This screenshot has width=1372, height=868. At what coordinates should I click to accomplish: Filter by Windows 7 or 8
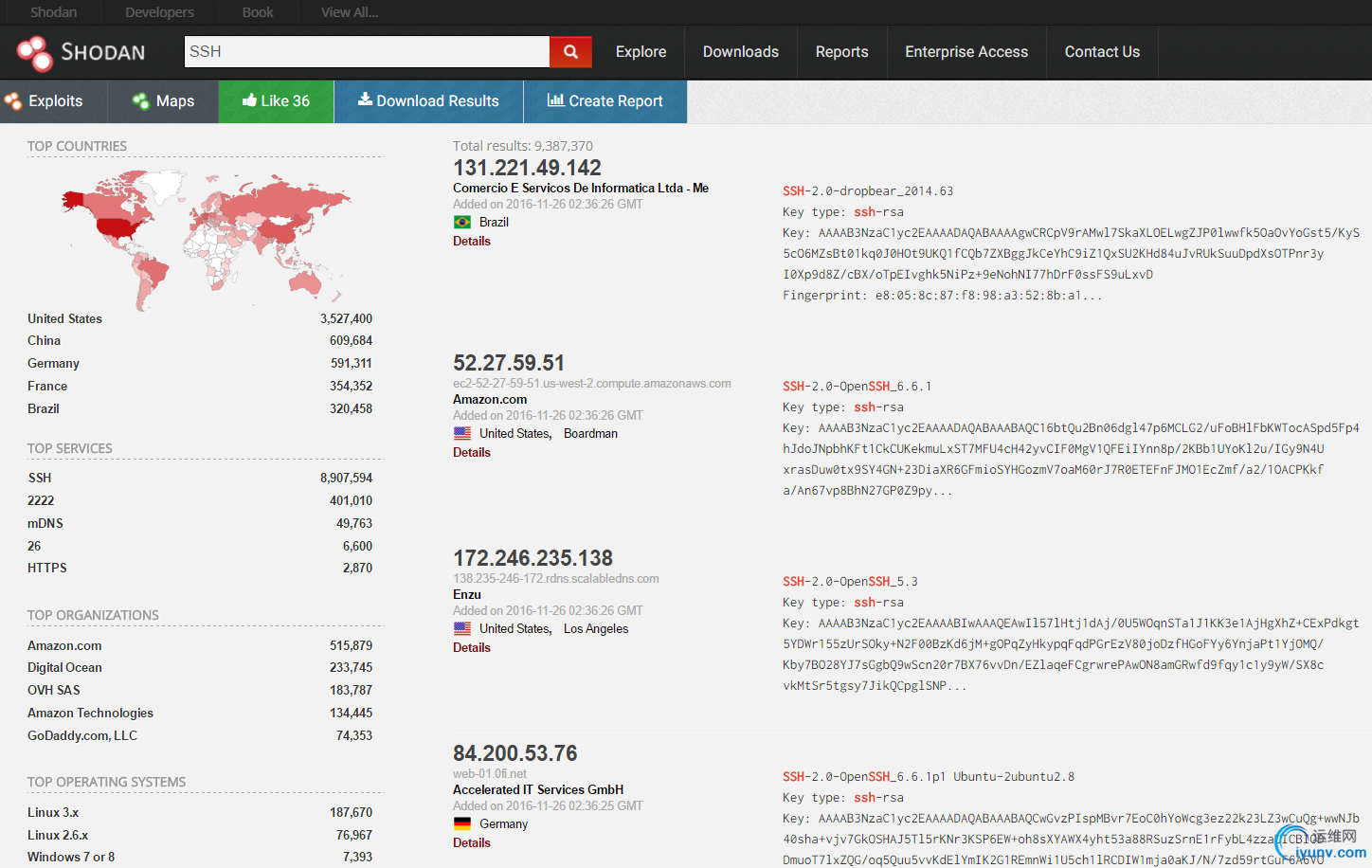pyautogui.click(x=71, y=857)
